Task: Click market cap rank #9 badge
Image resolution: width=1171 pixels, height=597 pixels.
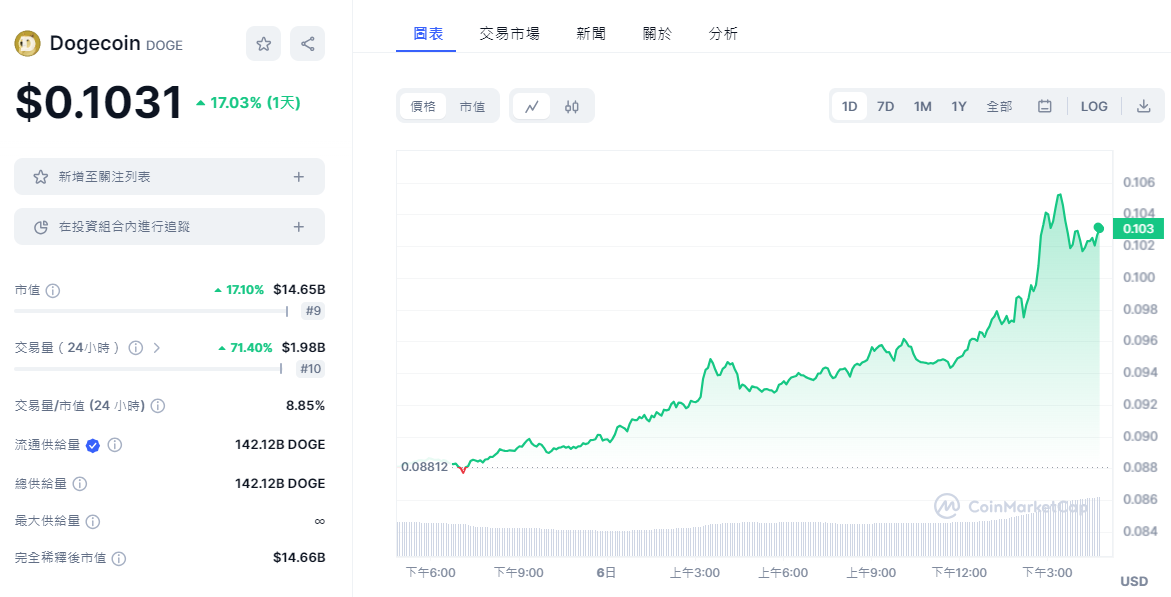Action: (x=314, y=311)
